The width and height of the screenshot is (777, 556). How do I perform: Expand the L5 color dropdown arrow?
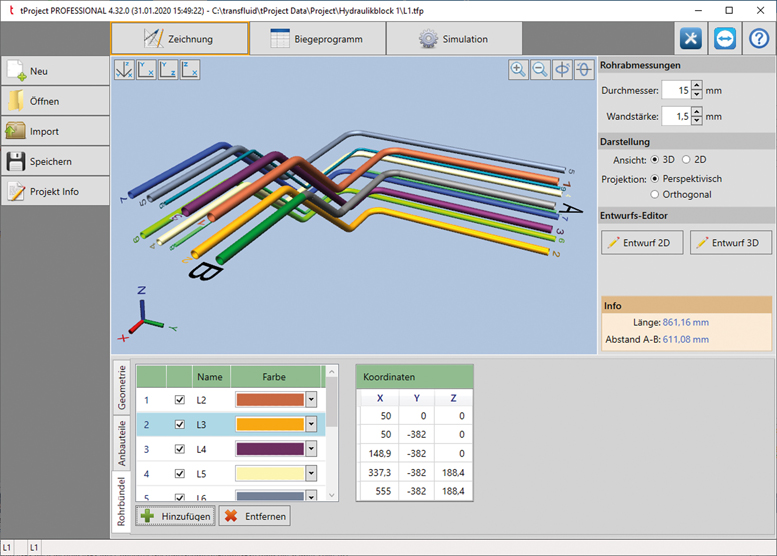[311, 473]
